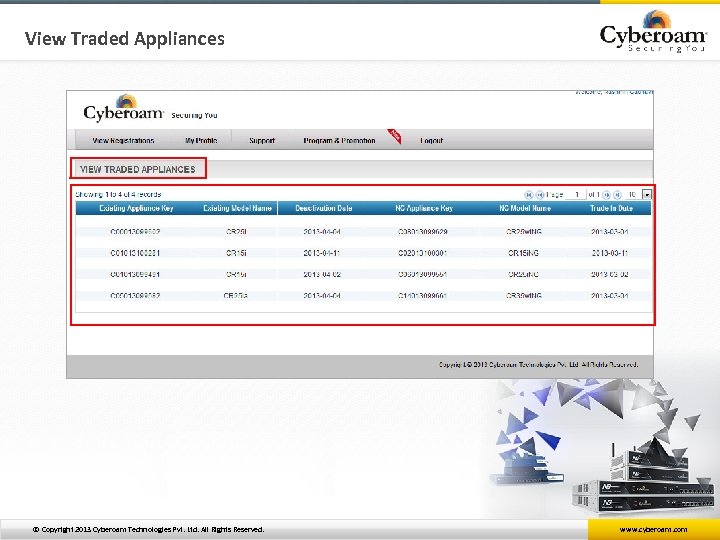Select the CR25wiNG model cell
720x540 pixels.
click(524, 232)
